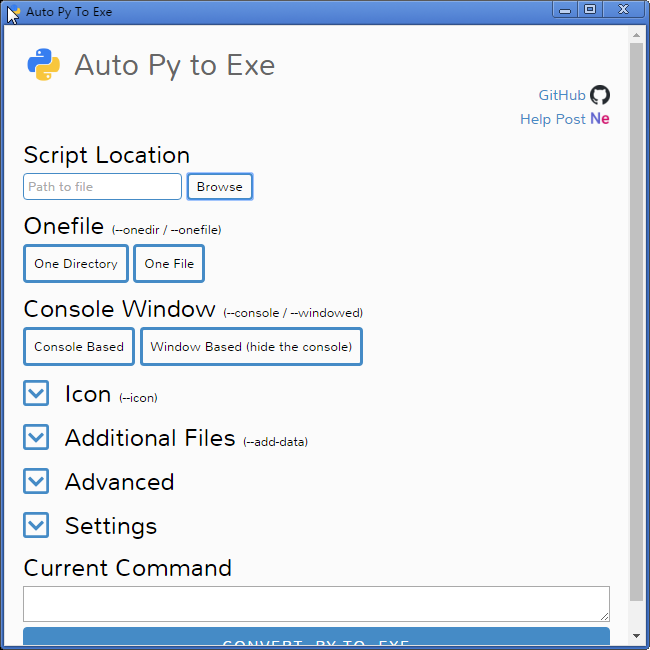
Task: Expand the Additional Files section chevron
Action: [x=36, y=437]
